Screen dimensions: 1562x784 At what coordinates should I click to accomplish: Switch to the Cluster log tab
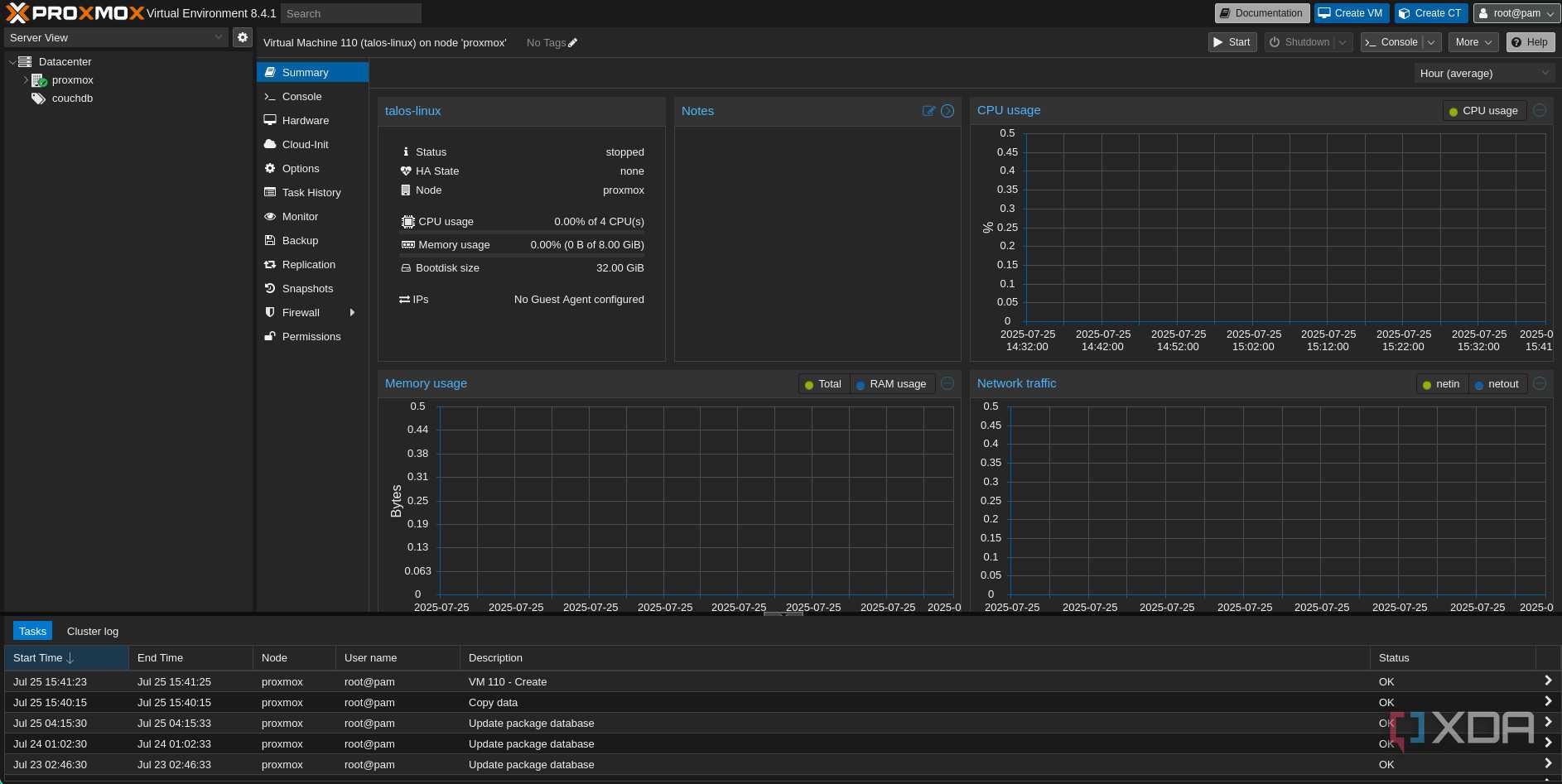93,631
